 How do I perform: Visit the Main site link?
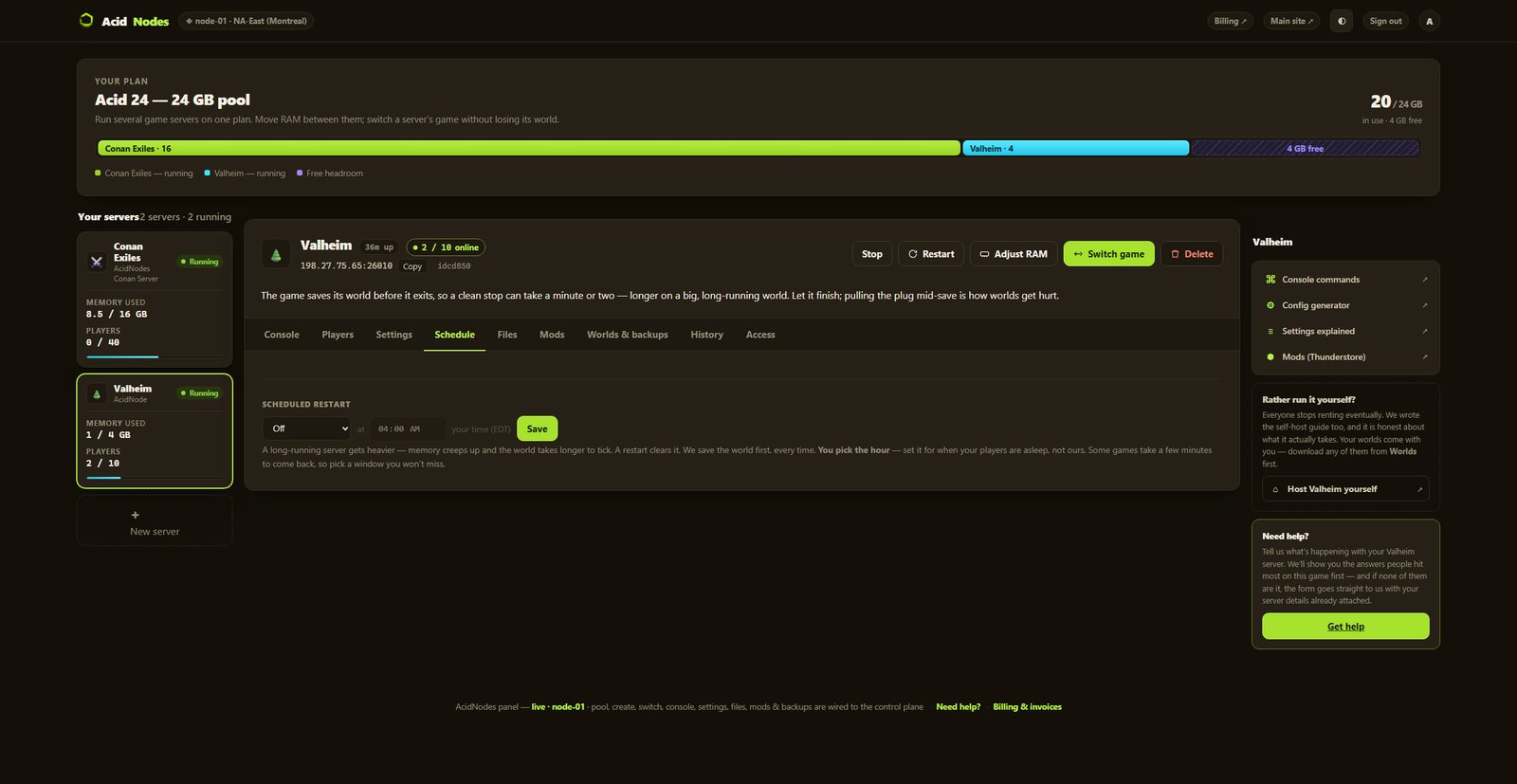tap(1291, 21)
